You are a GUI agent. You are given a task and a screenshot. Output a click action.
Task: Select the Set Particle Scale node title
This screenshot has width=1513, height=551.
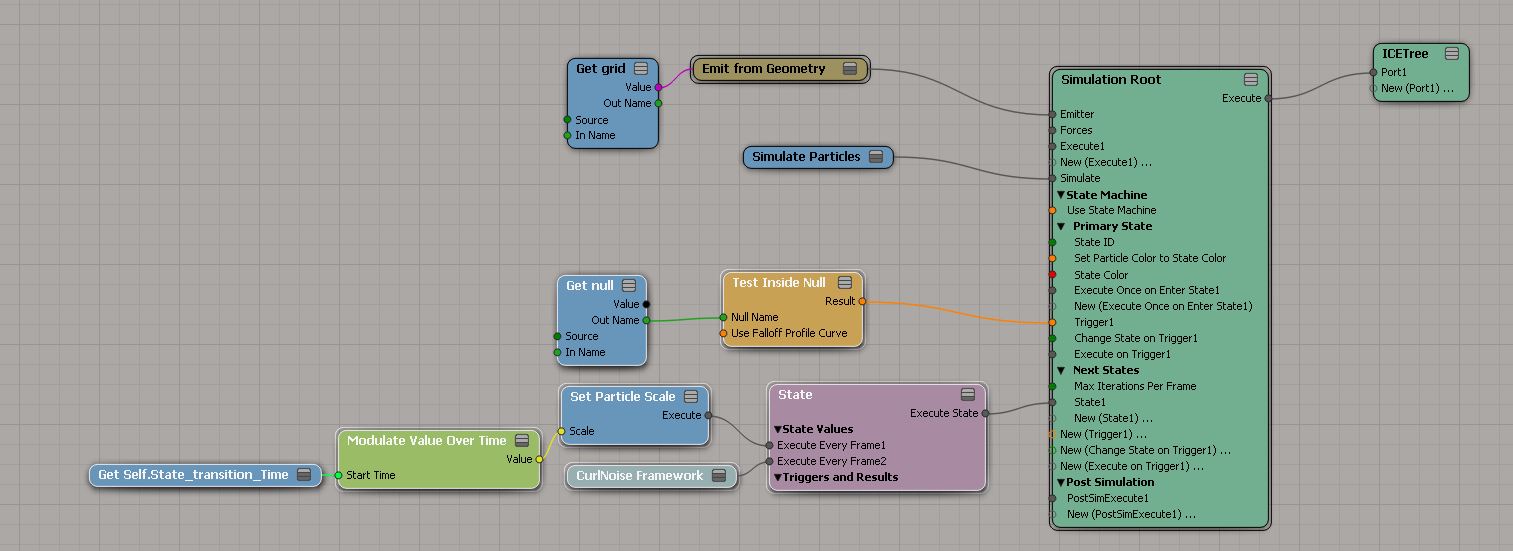pyautogui.click(x=622, y=397)
